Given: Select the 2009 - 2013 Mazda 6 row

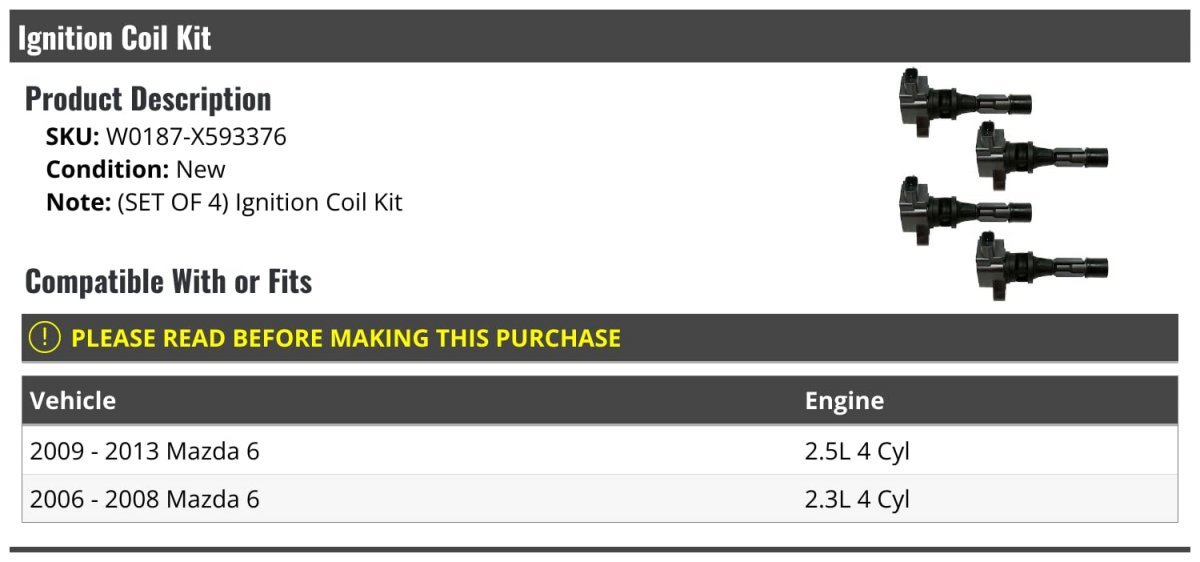Looking at the screenshot, I should [600, 451].
